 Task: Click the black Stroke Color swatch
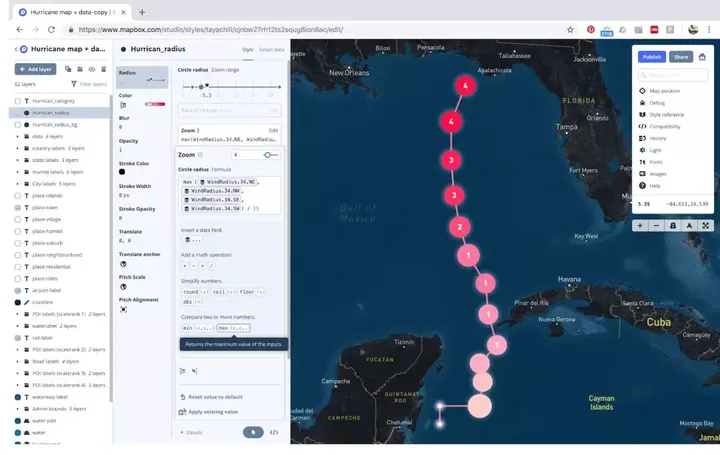coord(122,172)
